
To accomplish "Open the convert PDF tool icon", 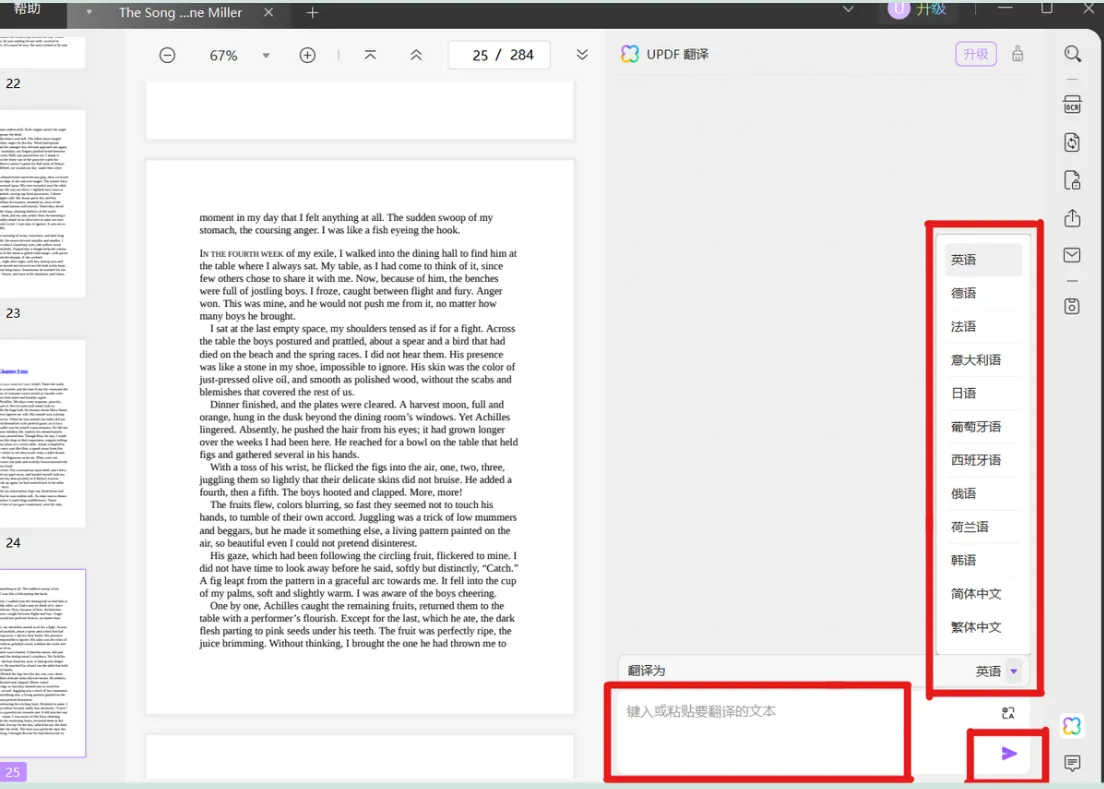I will pos(1072,143).
